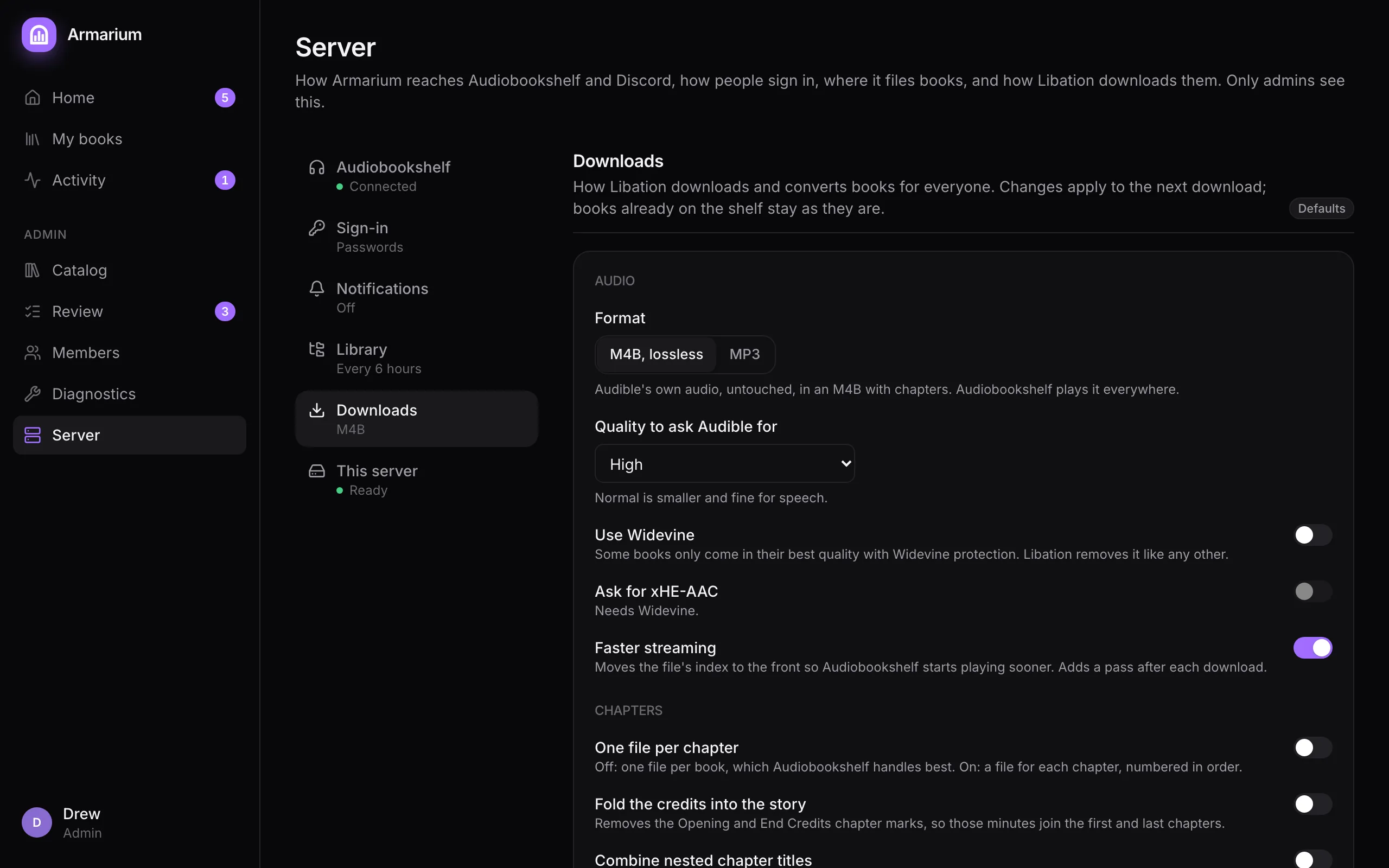Open the Library Every 6 hours section
1389x868 pixels.
[416, 358]
